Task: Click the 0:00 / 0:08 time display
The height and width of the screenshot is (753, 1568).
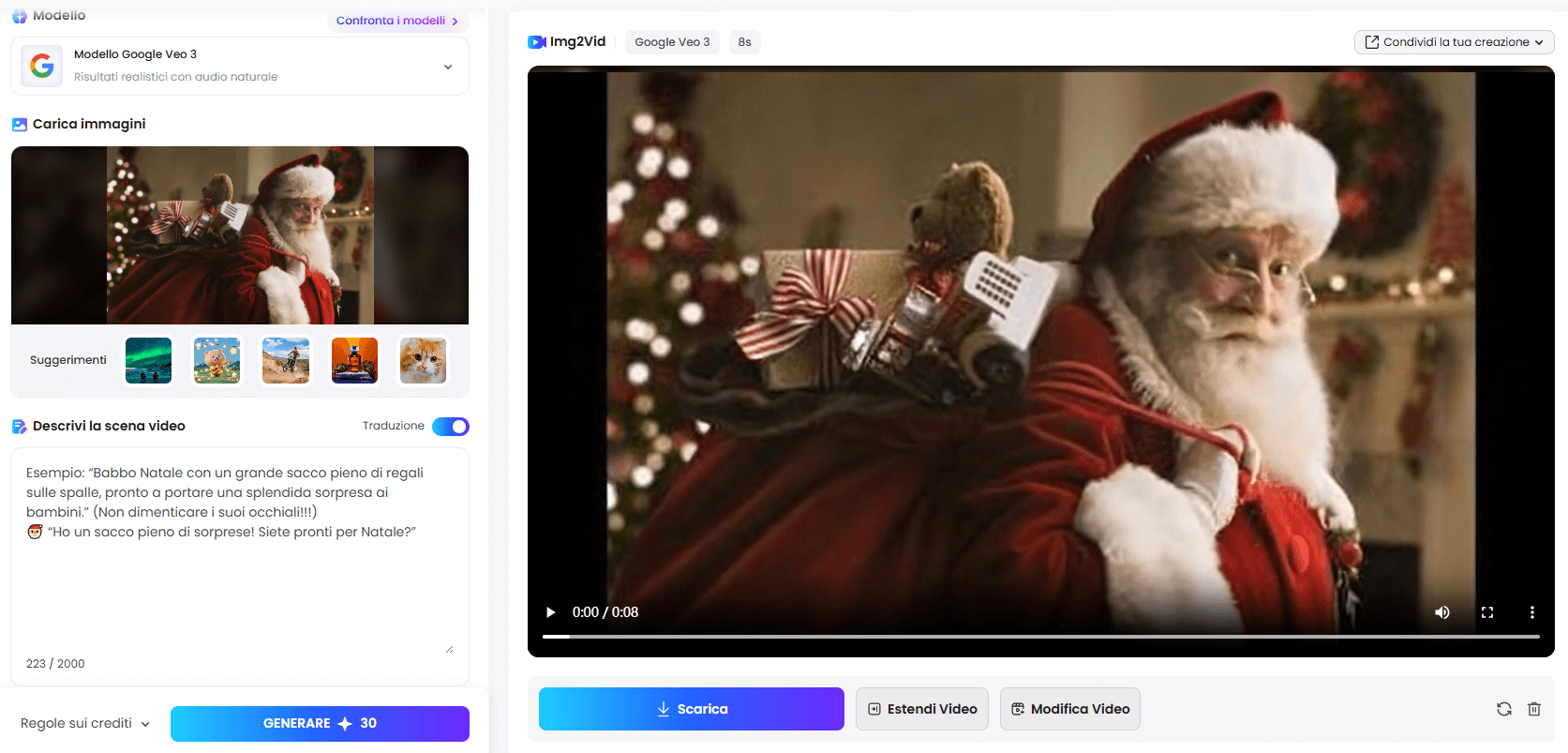Action: (605, 612)
